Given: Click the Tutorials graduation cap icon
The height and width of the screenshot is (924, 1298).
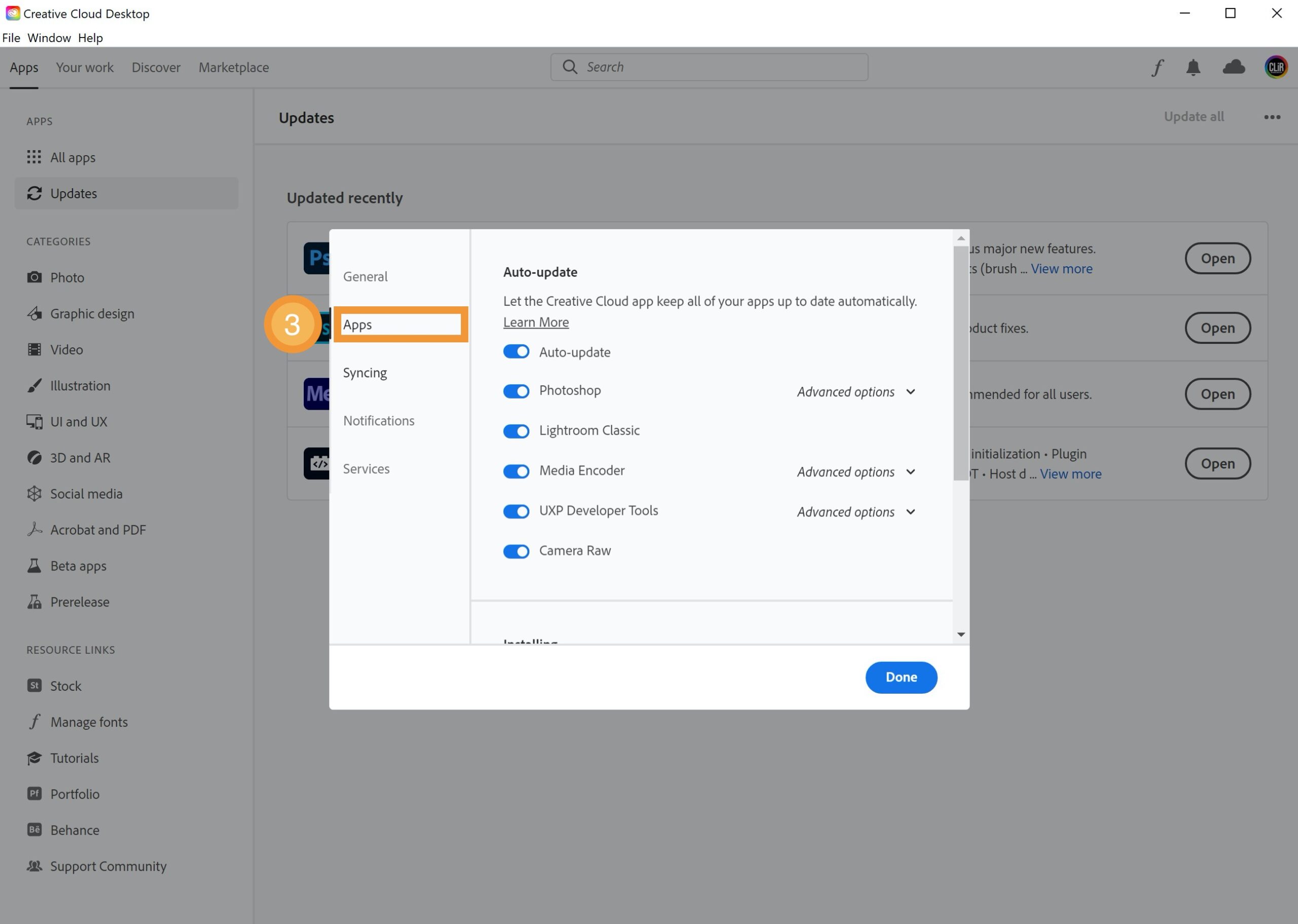Looking at the screenshot, I should pyautogui.click(x=34, y=758).
